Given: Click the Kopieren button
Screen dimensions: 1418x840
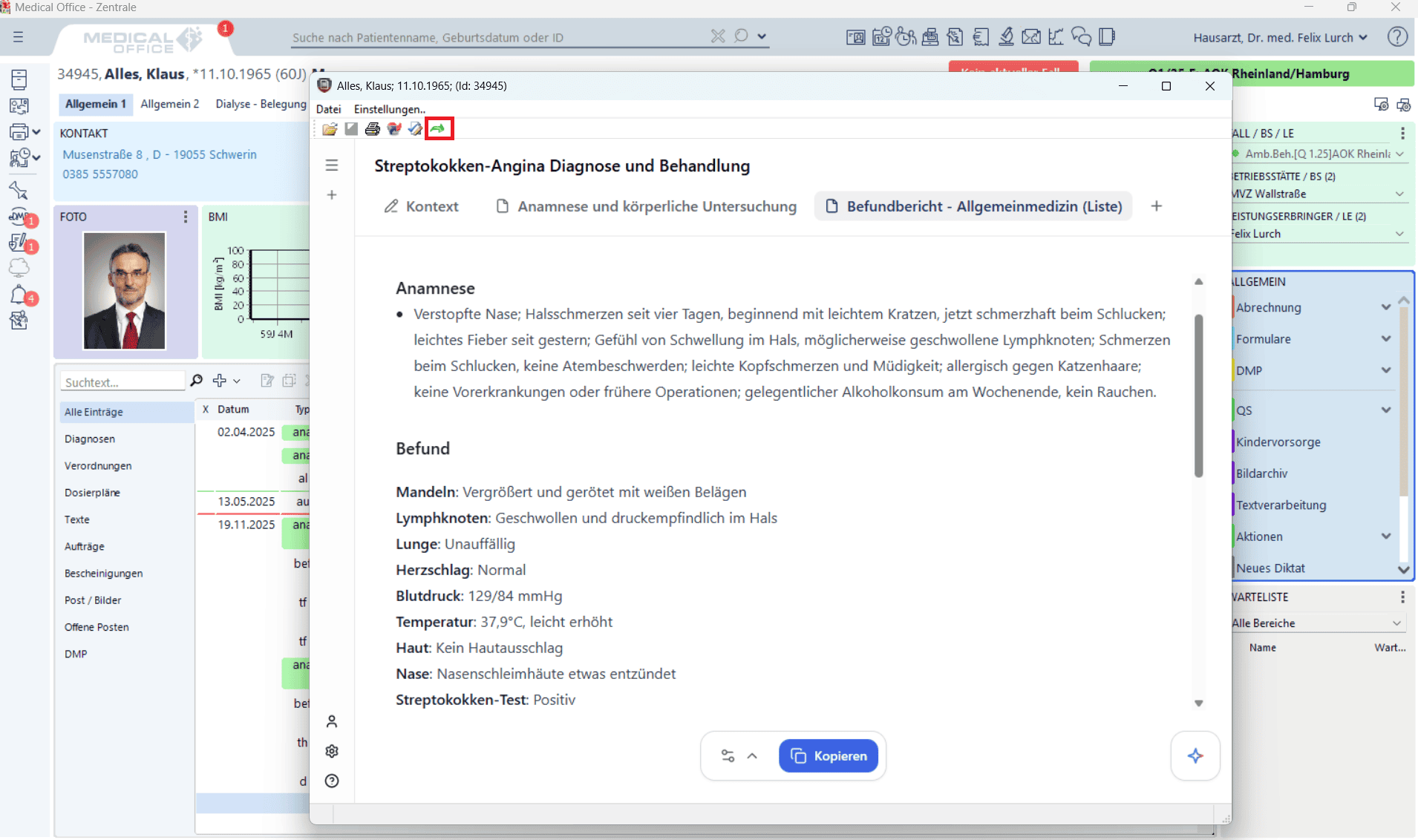Looking at the screenshot, I should pos(828,756).
